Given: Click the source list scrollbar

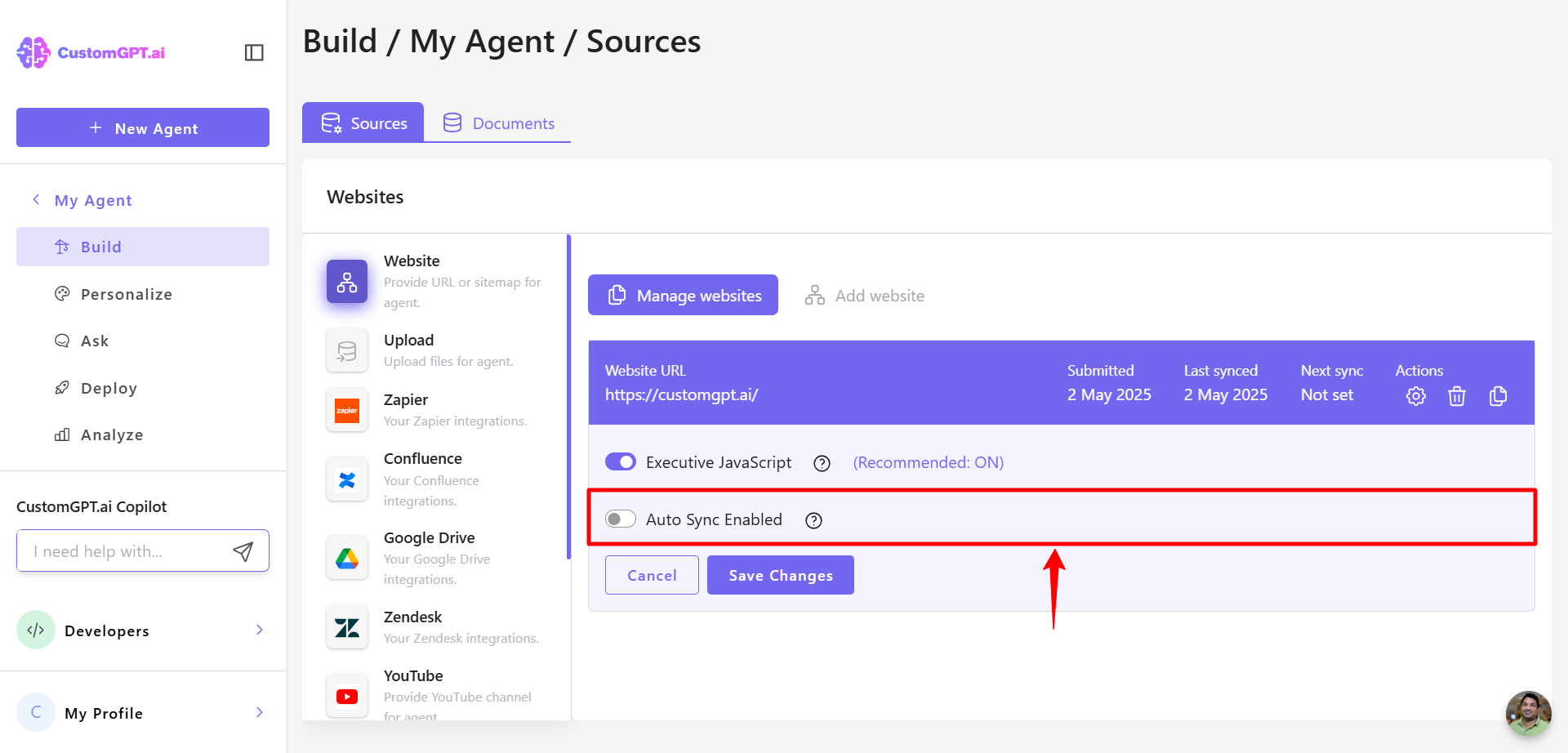Looking at the screenshot, I should point(568,397).
